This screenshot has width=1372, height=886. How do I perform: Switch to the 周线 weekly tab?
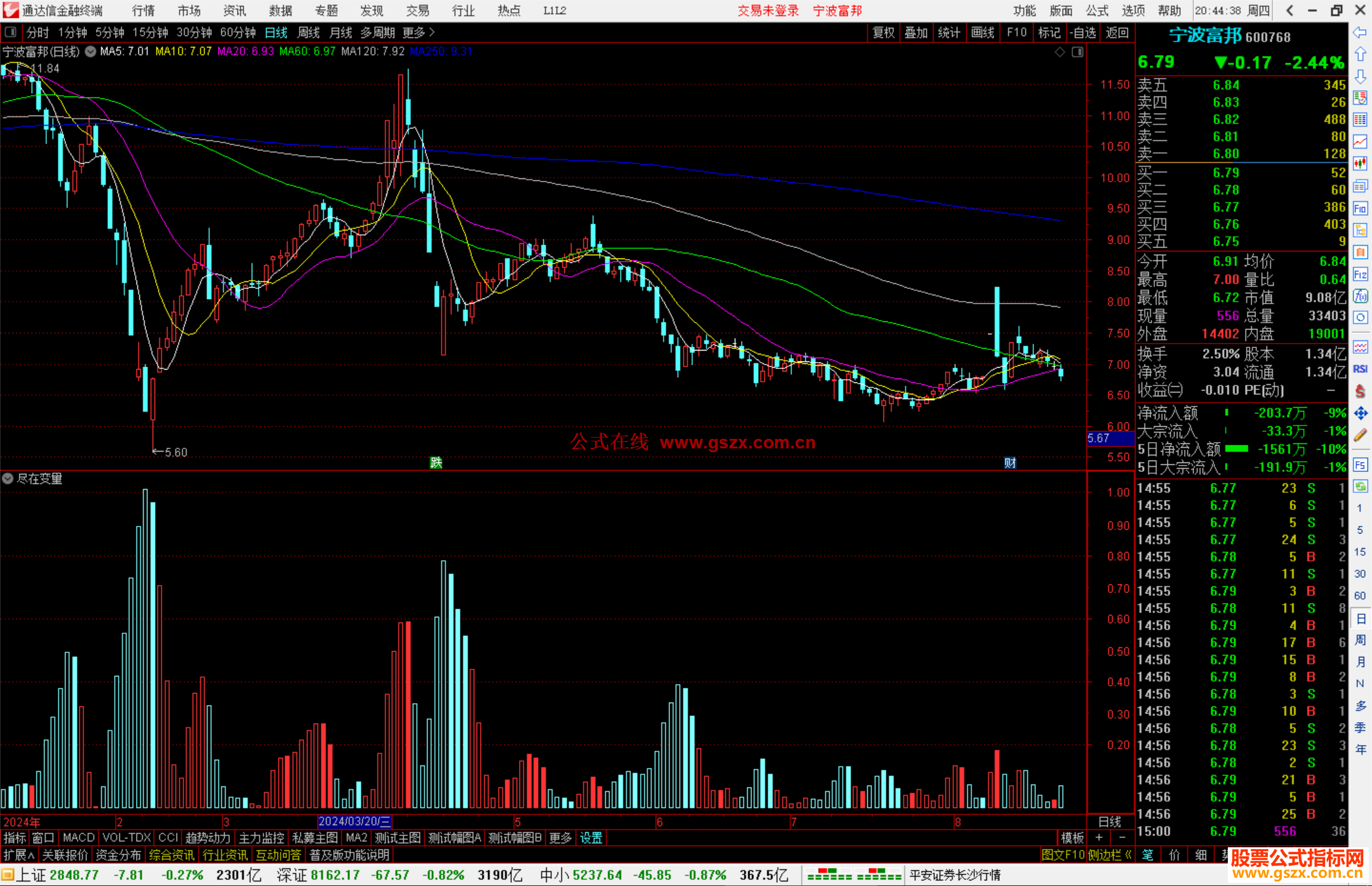click(x=309, y=32)
